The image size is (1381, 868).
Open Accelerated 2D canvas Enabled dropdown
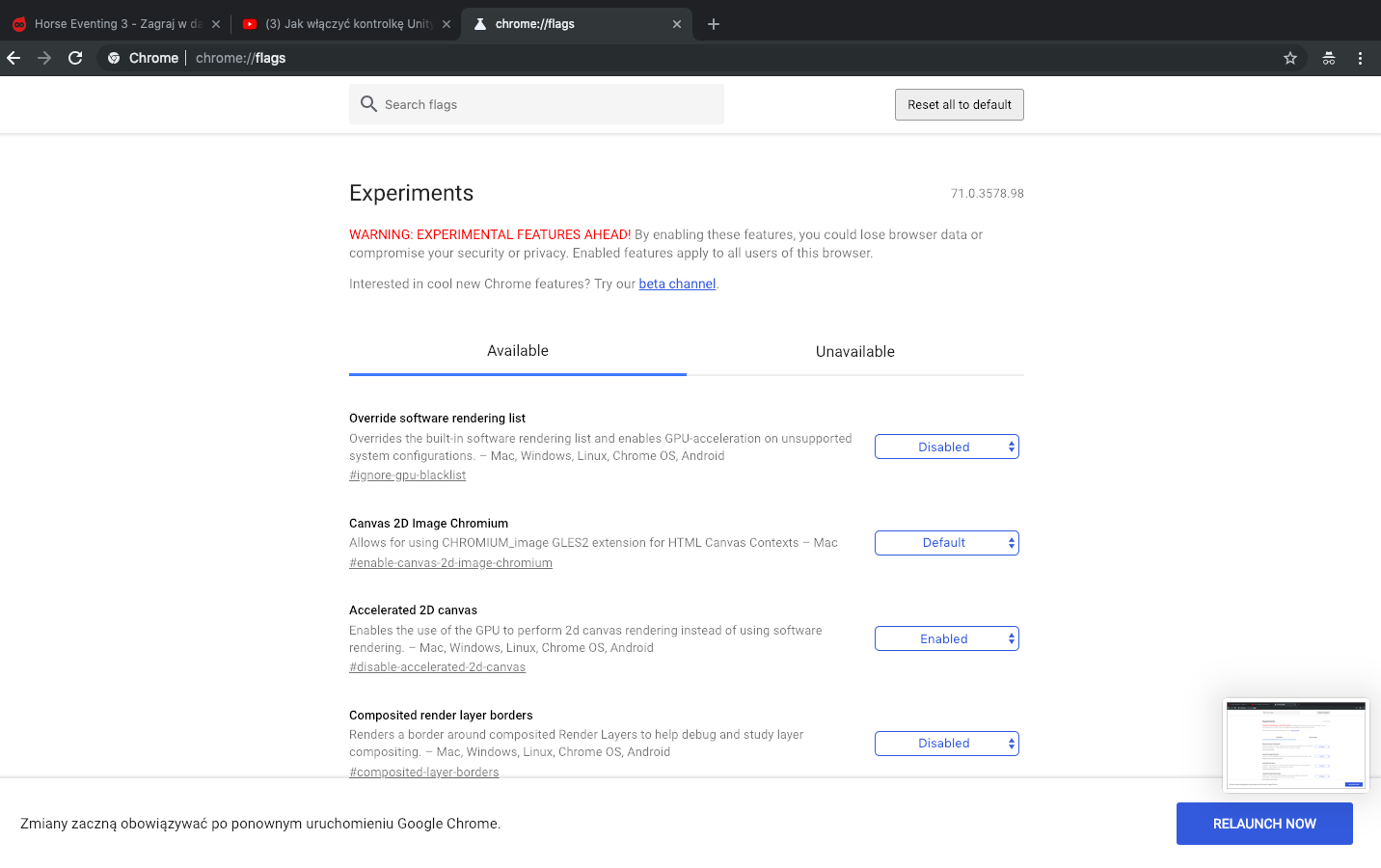(x=946, y=638)
